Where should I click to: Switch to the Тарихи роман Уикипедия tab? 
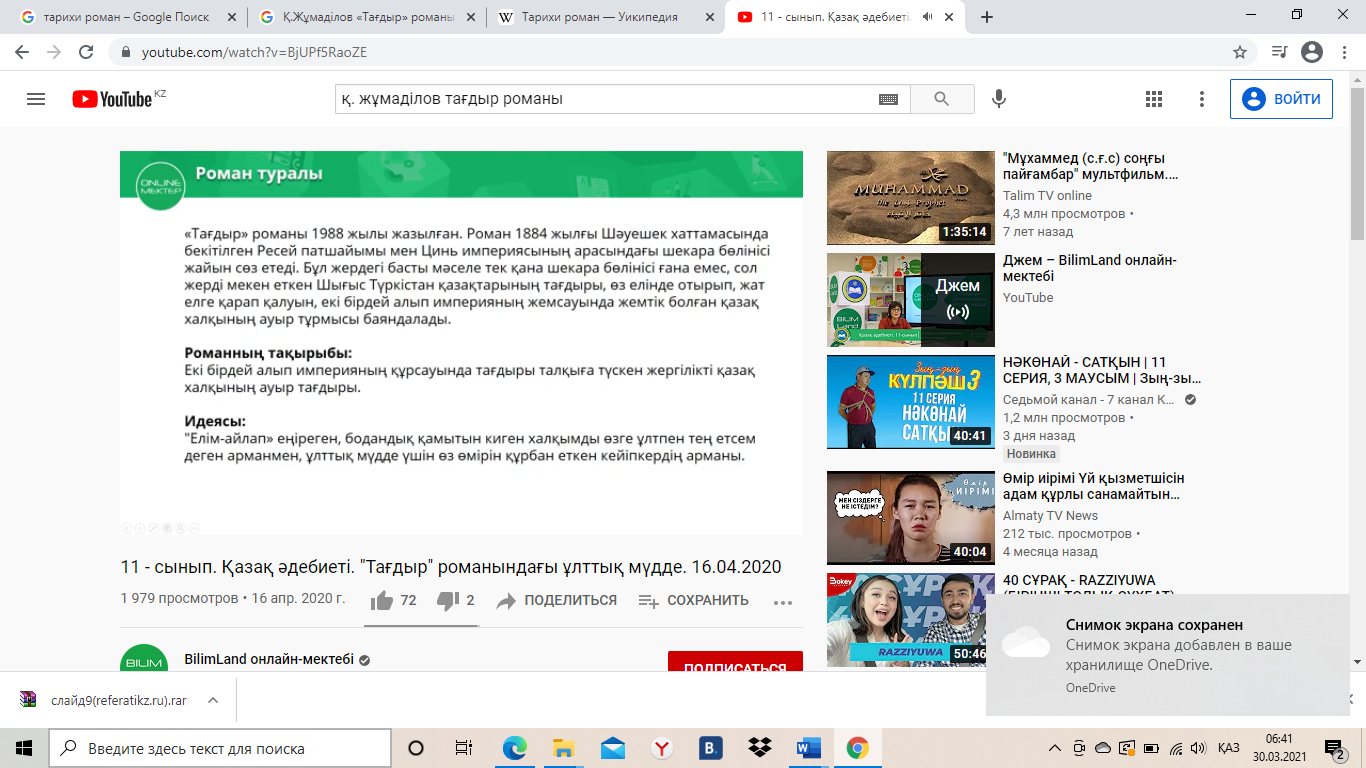click(604, 17)
